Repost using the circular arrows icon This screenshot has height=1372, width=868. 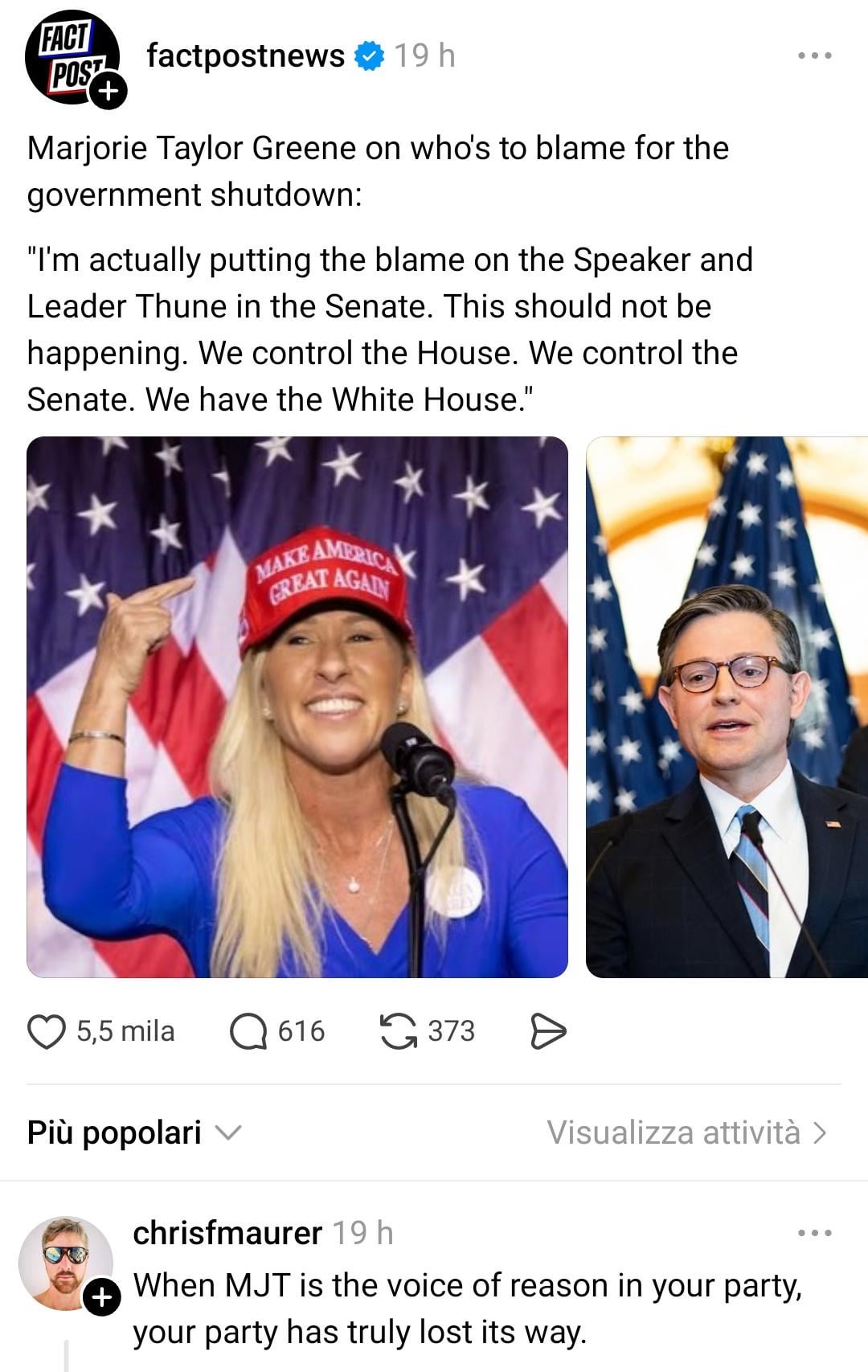coord(399,1031)
